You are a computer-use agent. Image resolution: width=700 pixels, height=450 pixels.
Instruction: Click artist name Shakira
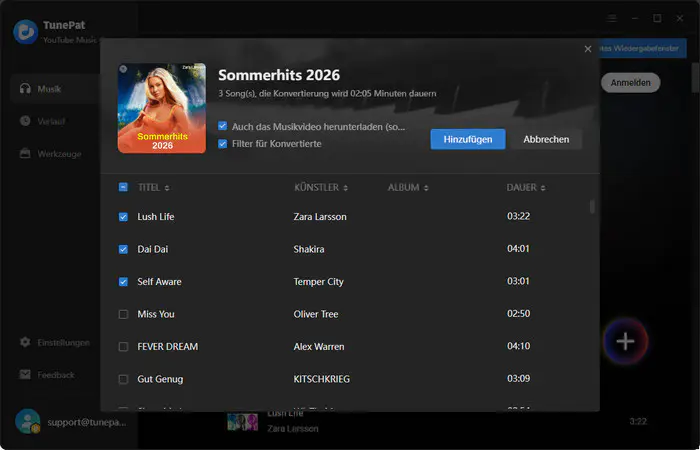point(309,249)
